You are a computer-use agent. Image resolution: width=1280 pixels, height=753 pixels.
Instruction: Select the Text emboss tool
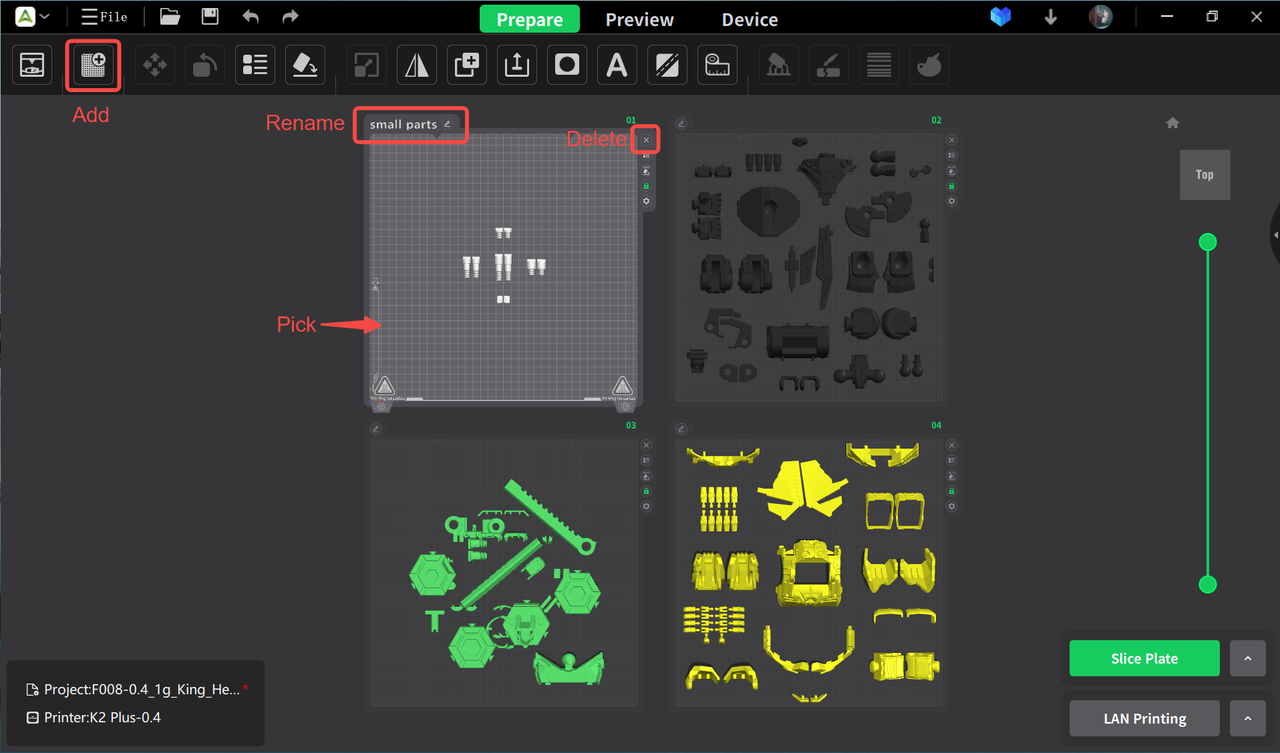(617, 65)
